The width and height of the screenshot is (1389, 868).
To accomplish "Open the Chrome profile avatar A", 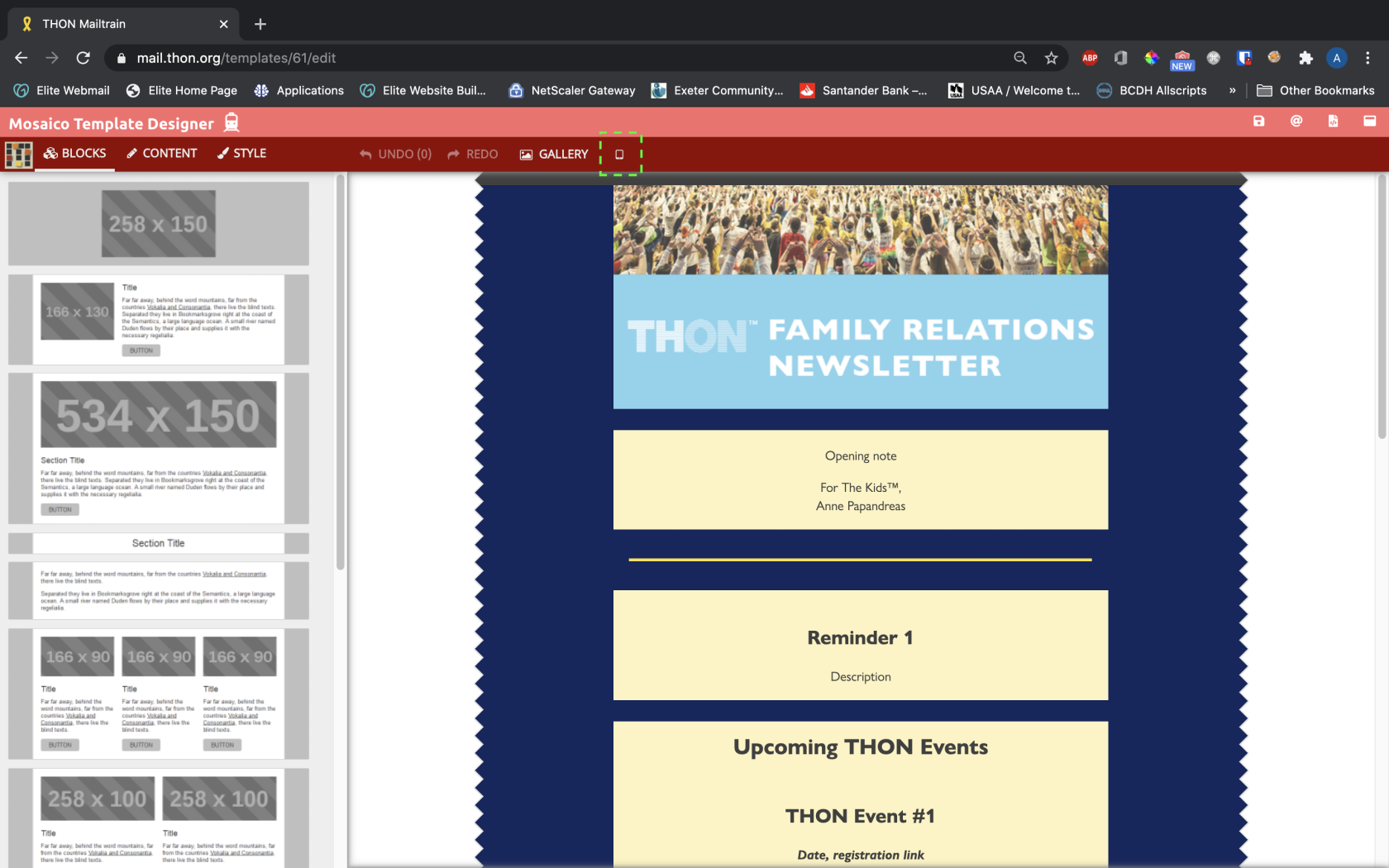I will pos(1336,58).
